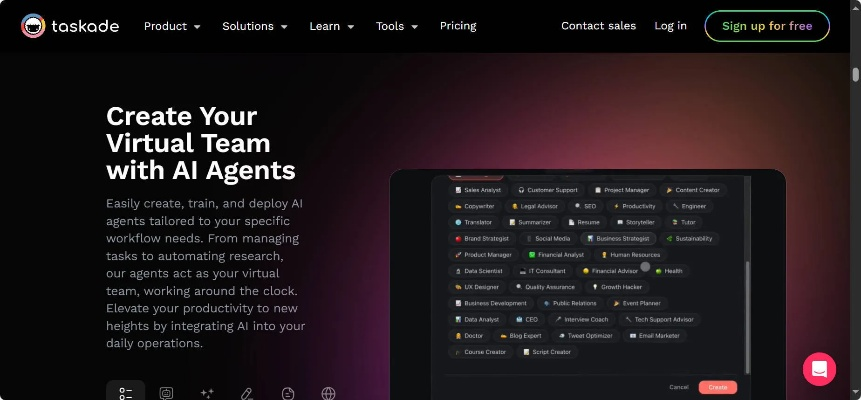This screenshot has width=861, height=400.
Task: Select the globe web feature icon
Action: pyautogui.click(x=328, y=393)
